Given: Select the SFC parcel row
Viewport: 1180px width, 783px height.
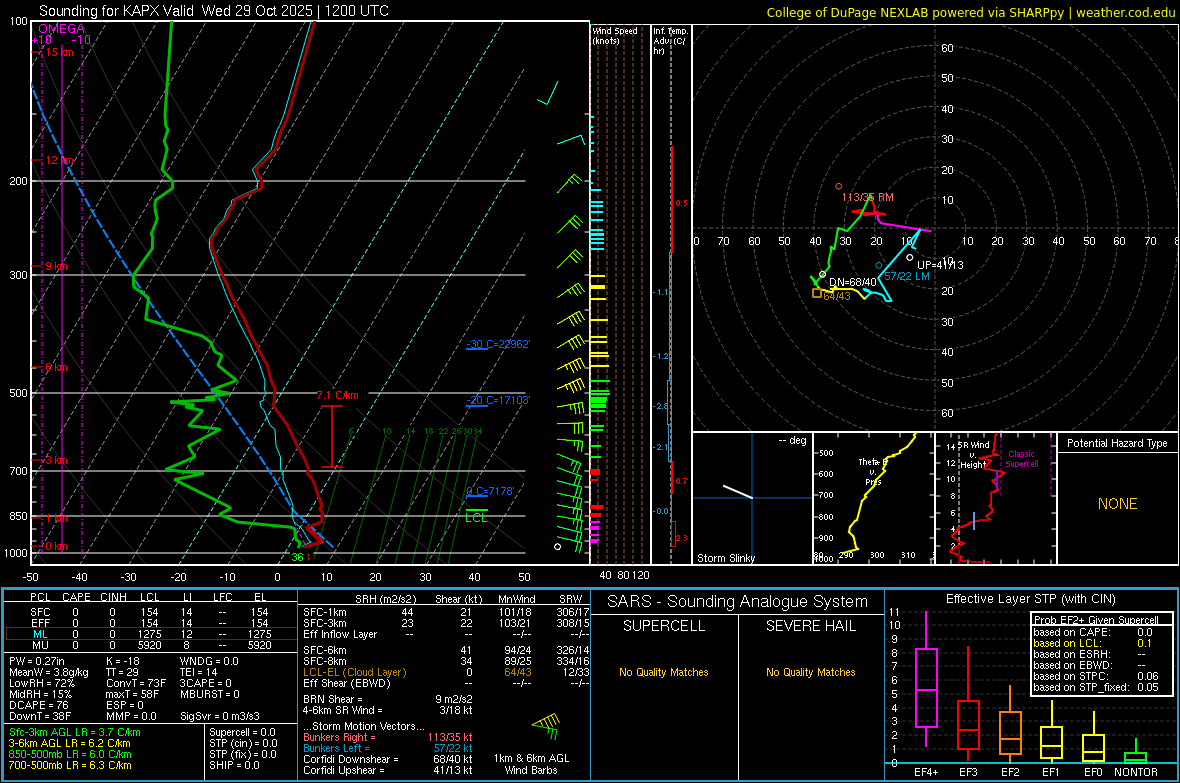Looking at the screenshot, I should click(151, 612).
